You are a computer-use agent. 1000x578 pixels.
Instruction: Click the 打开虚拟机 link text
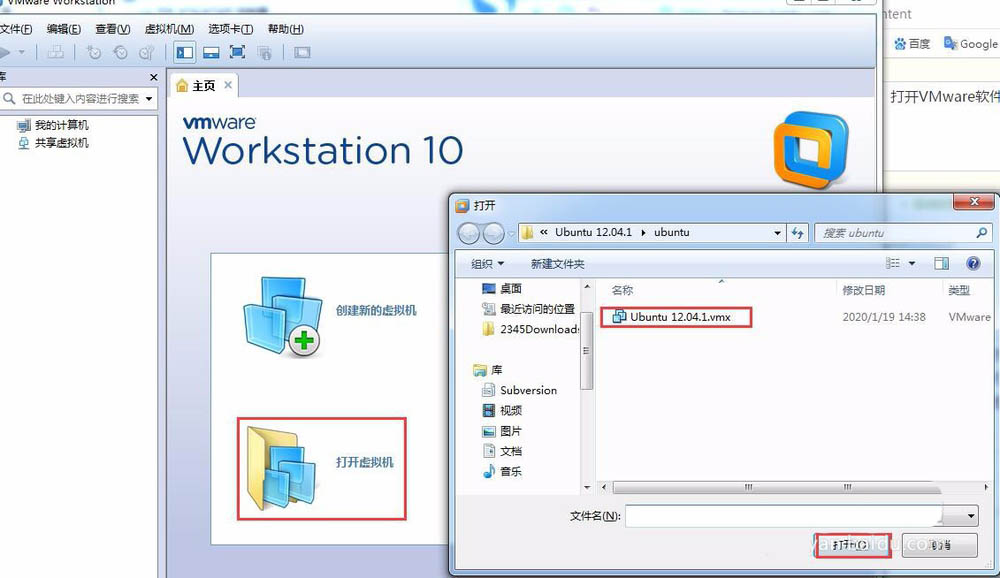click(x=365, y=462)
